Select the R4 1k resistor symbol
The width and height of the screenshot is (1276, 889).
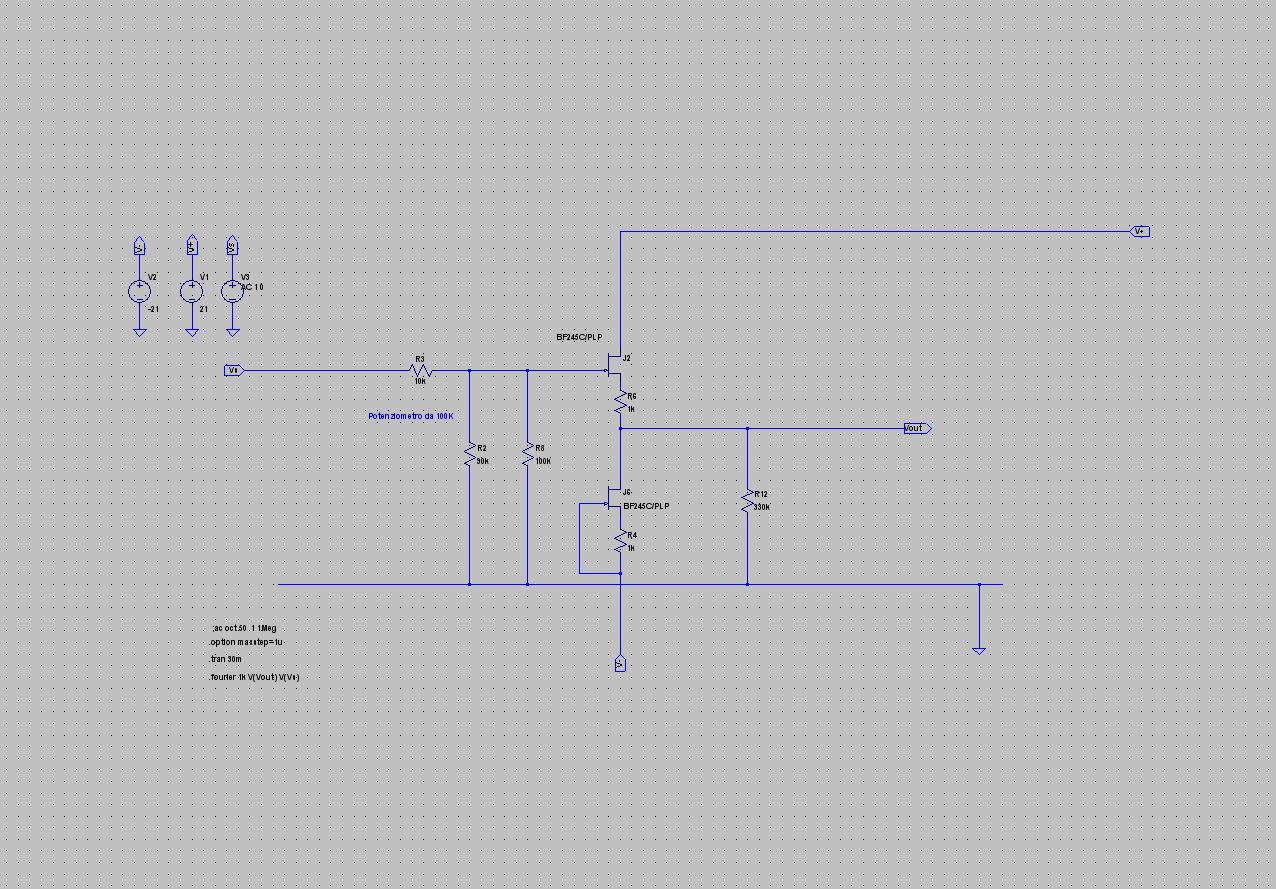(620, 542)
